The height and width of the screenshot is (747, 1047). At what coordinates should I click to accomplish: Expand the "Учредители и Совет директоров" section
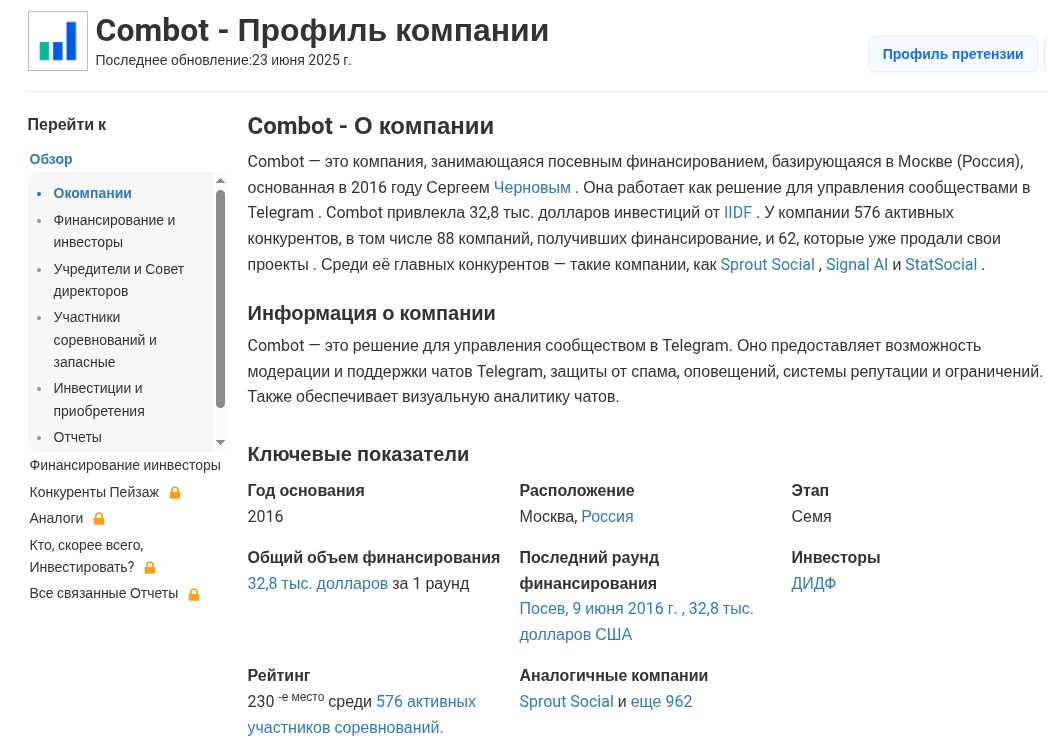[117, 279]
